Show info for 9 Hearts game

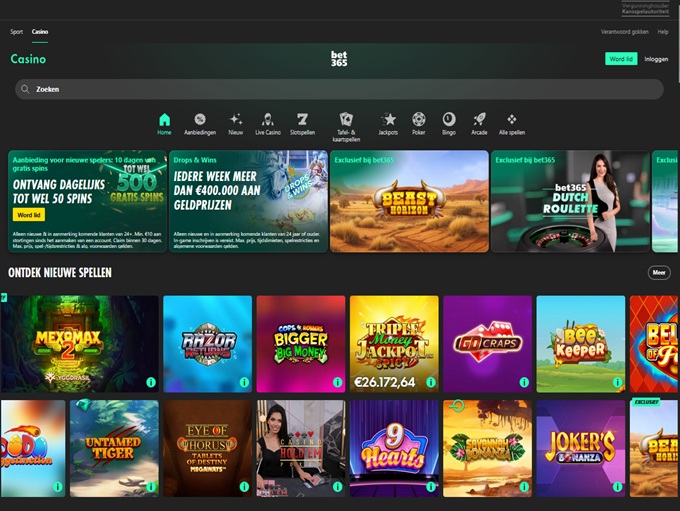(431, 487)
